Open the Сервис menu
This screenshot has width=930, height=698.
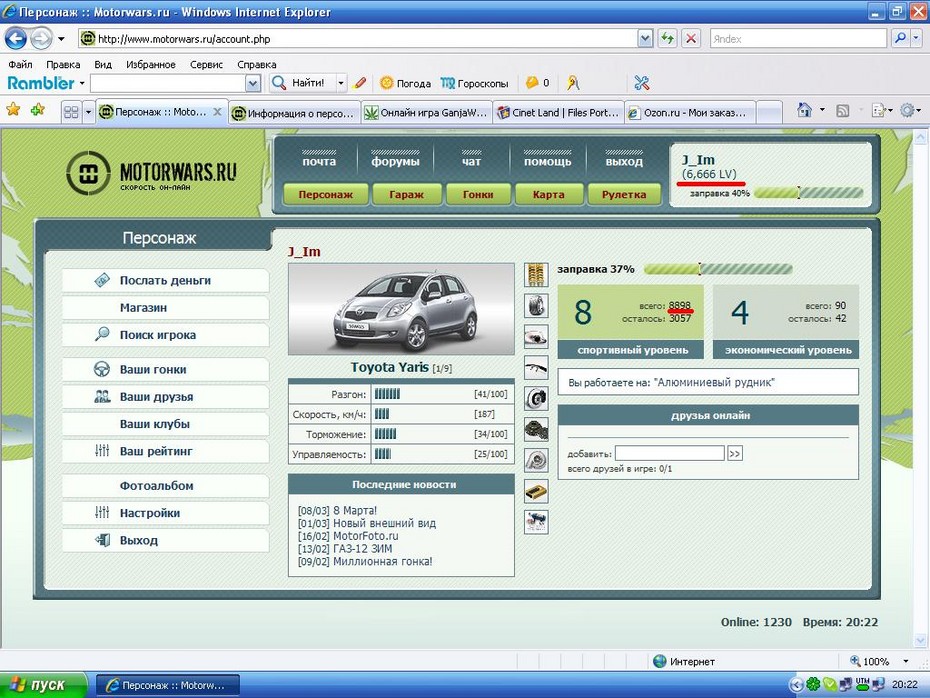point(206,65)
